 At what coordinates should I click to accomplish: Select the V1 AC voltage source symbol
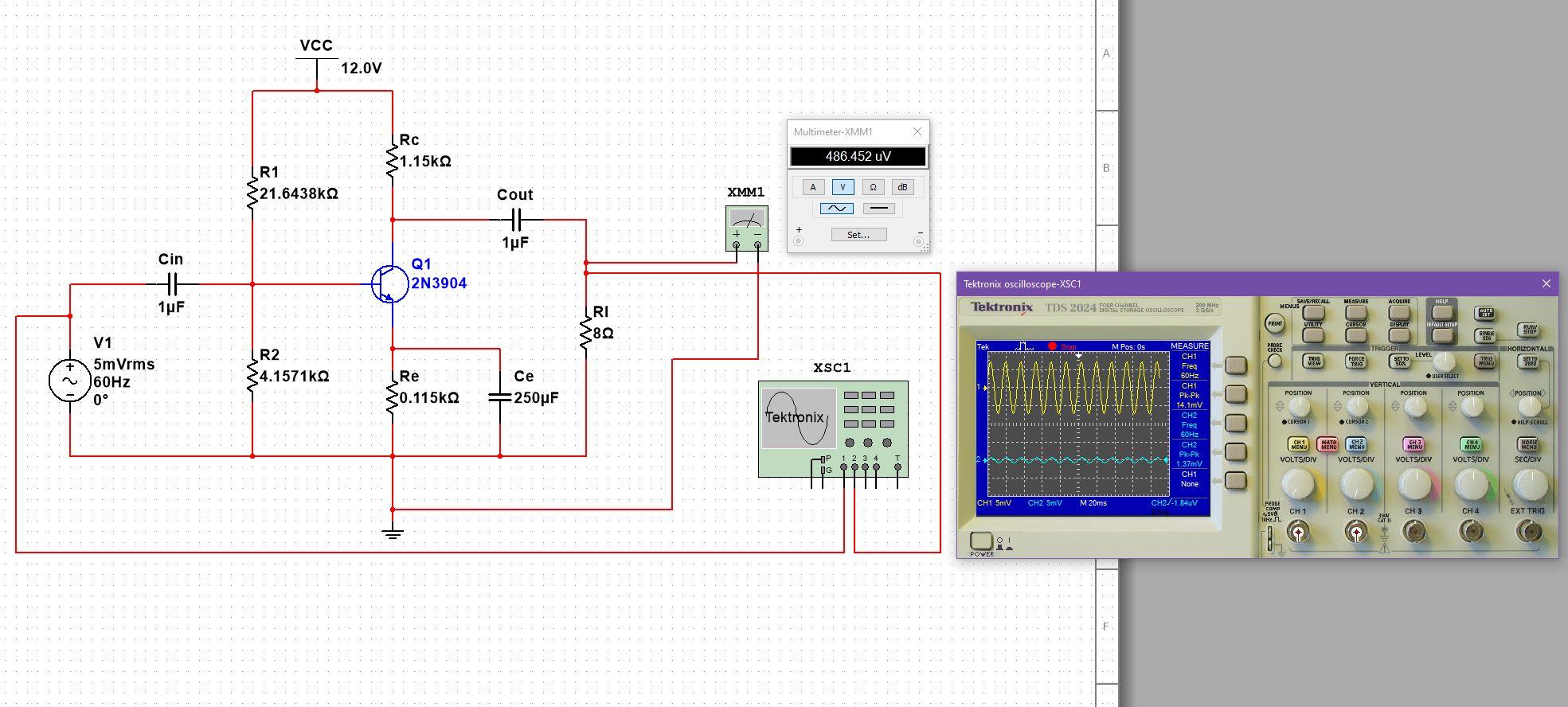coord(70,380)
